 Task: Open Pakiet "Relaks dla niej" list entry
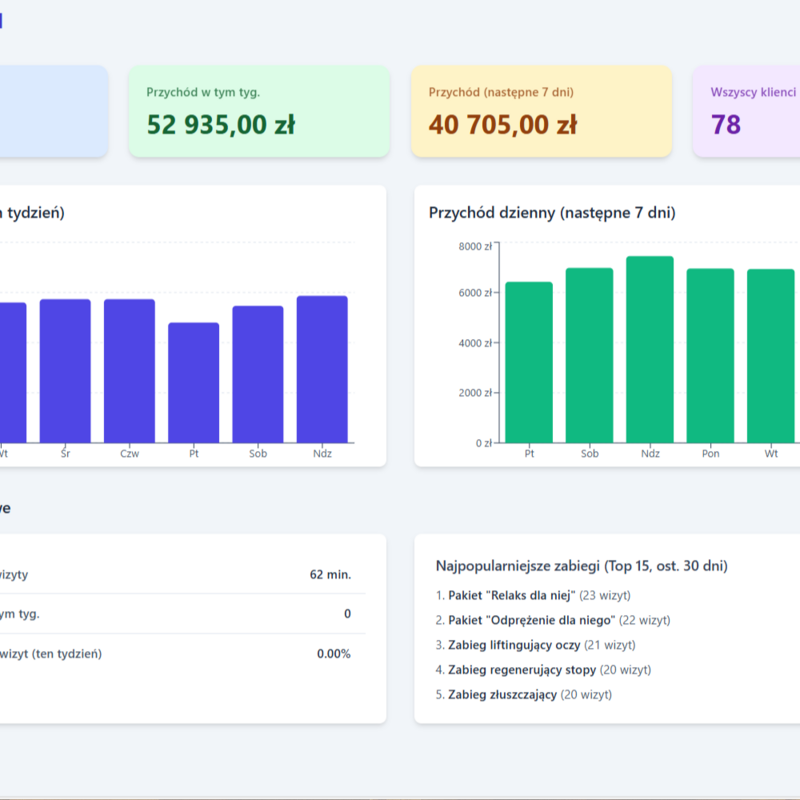pos(510,596)
